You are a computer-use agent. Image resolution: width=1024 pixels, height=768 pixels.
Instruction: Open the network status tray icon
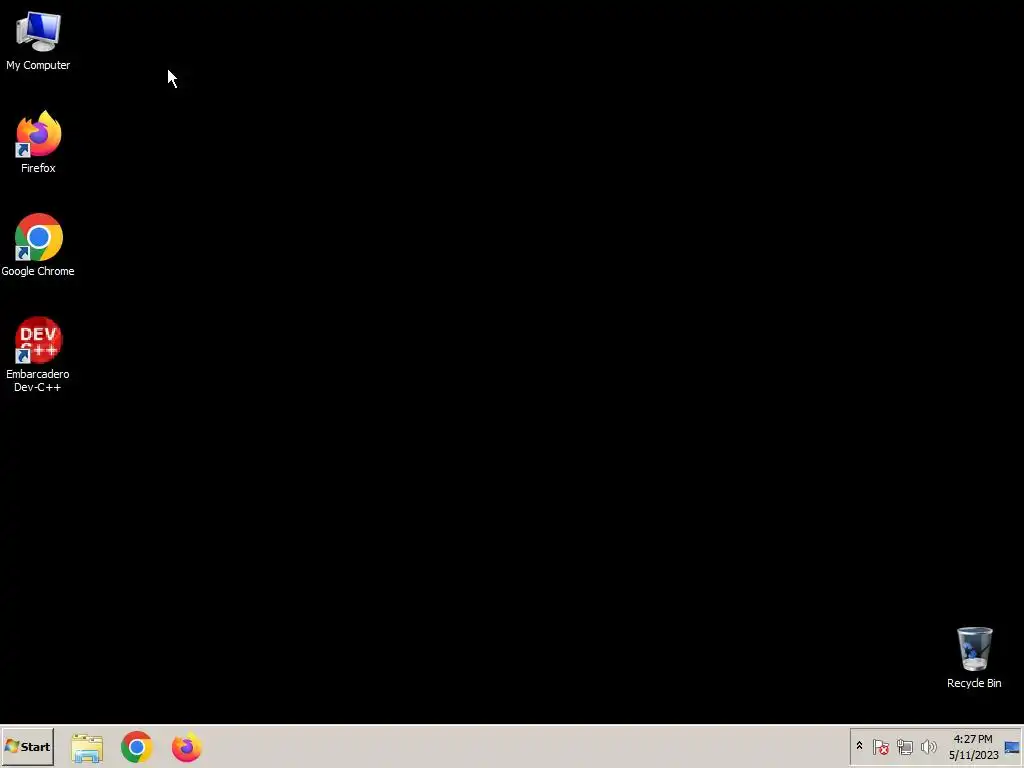pos(904,746)
